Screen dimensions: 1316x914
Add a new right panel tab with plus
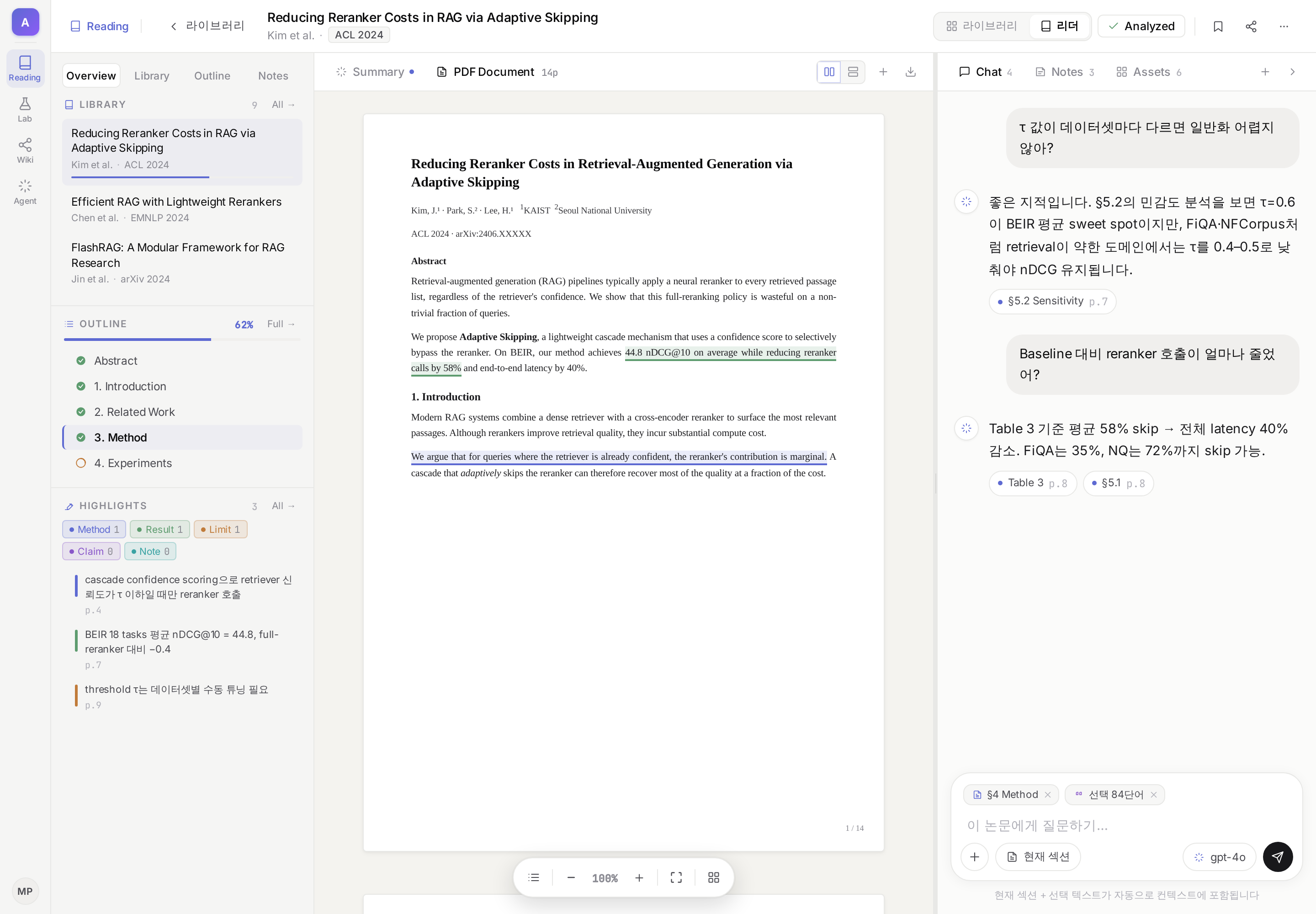1265,72
